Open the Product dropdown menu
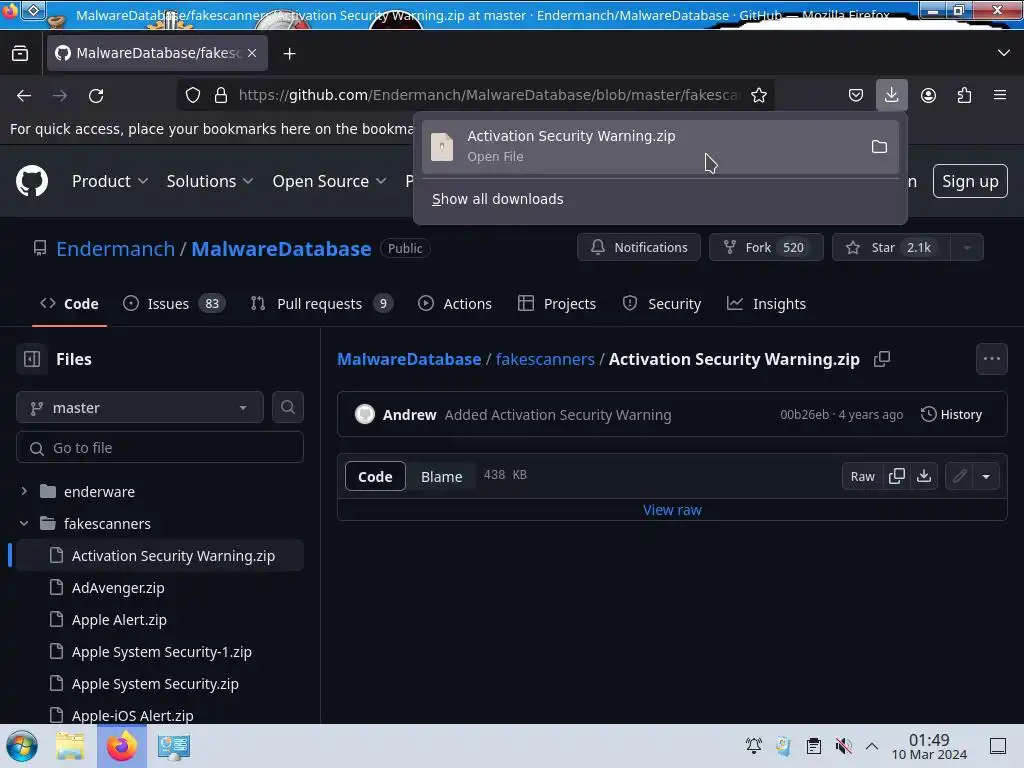 click(110, 181)
